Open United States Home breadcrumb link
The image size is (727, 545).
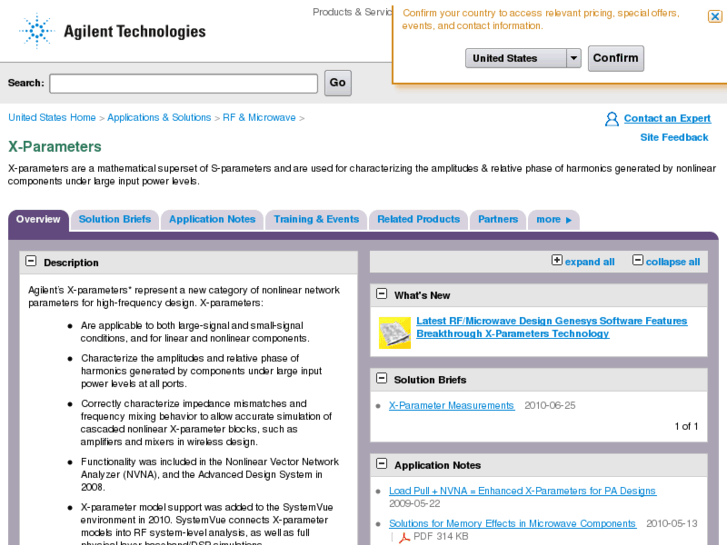[x=52, y=117]
